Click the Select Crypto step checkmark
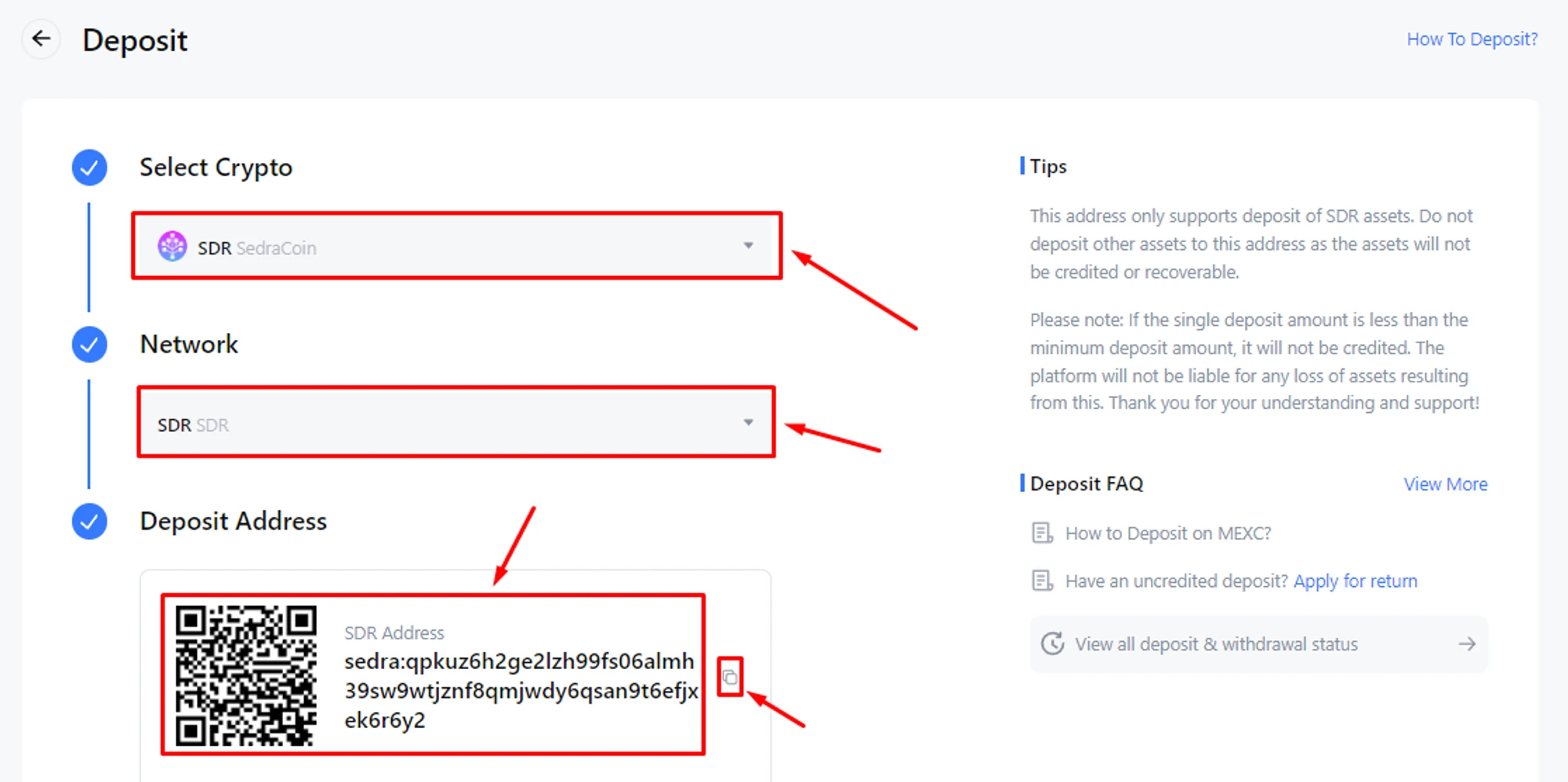 [89, 168]
